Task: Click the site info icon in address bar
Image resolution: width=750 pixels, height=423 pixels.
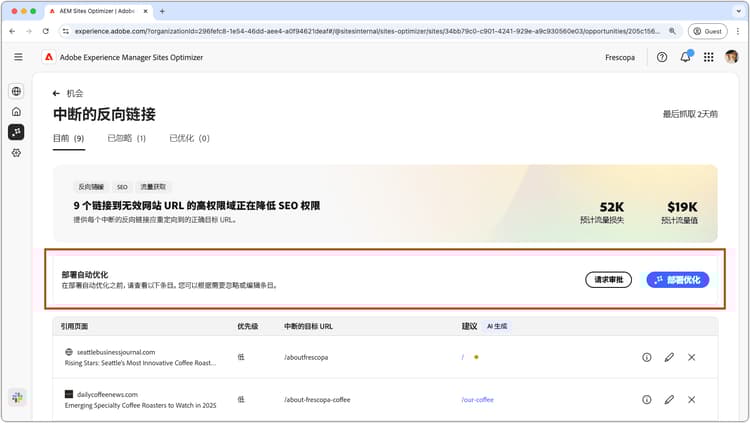Action: pos(66,31)
